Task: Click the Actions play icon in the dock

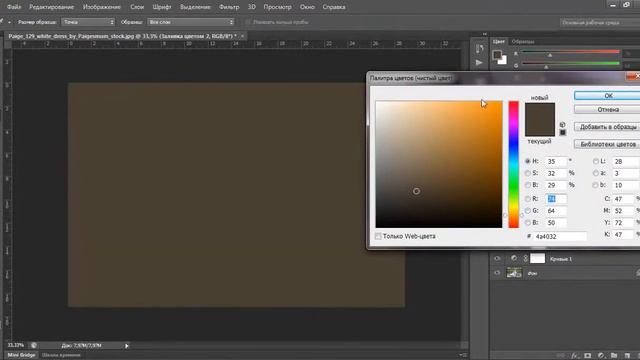Action: click(x=480, y=62)
